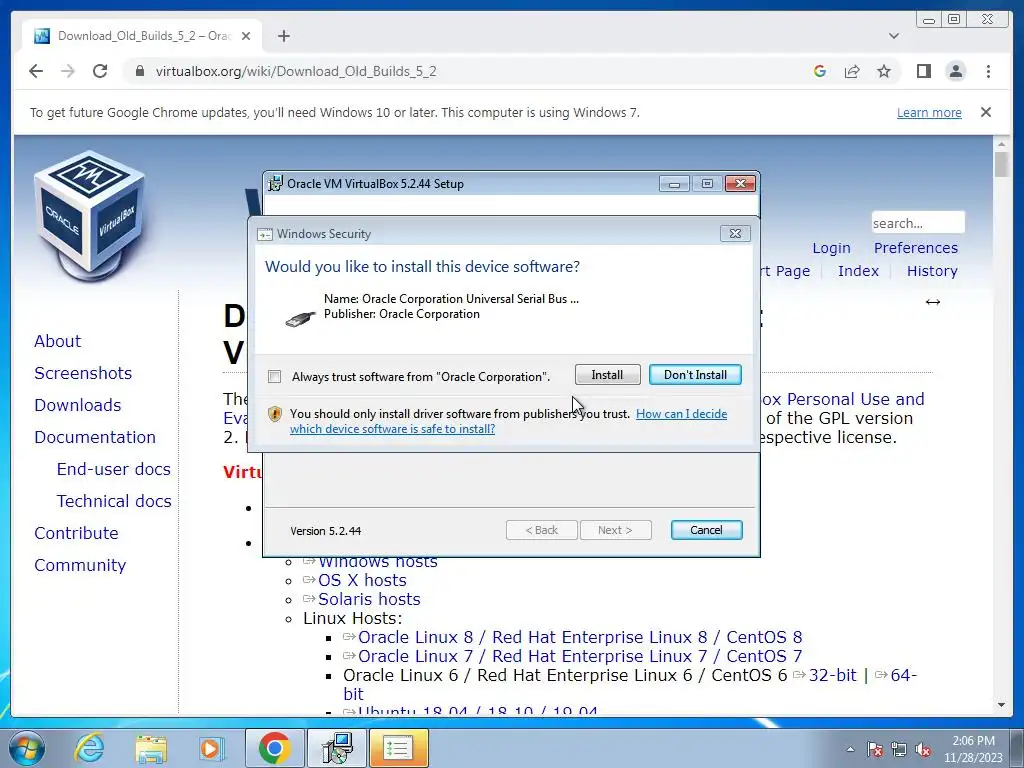This screenshot has height=768, width=1024.
Task: Switch to Chrome in the taskbar
Action: (x=274, y=748)
